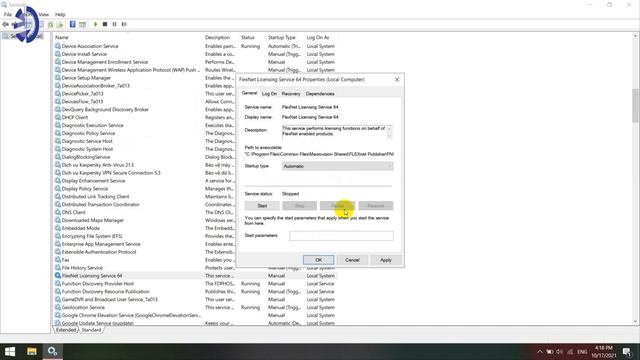The width and height of the screenshot is (640, 360).
Task: Select the Distributed Link Tracking Client row
Action: 145,196
